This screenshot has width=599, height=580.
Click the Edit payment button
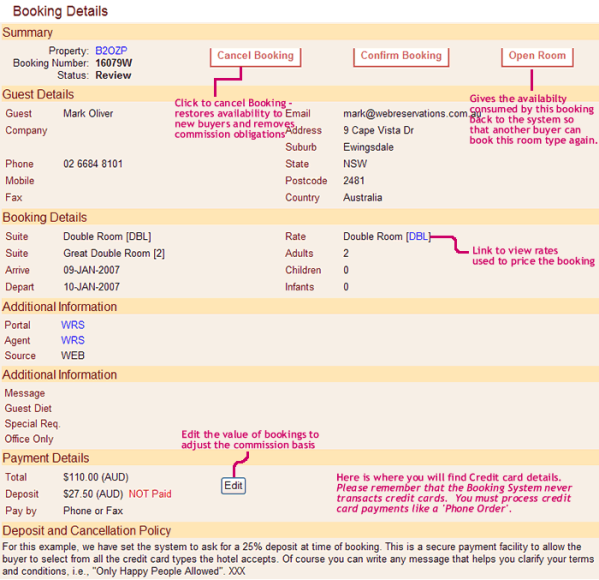[233, 486]
